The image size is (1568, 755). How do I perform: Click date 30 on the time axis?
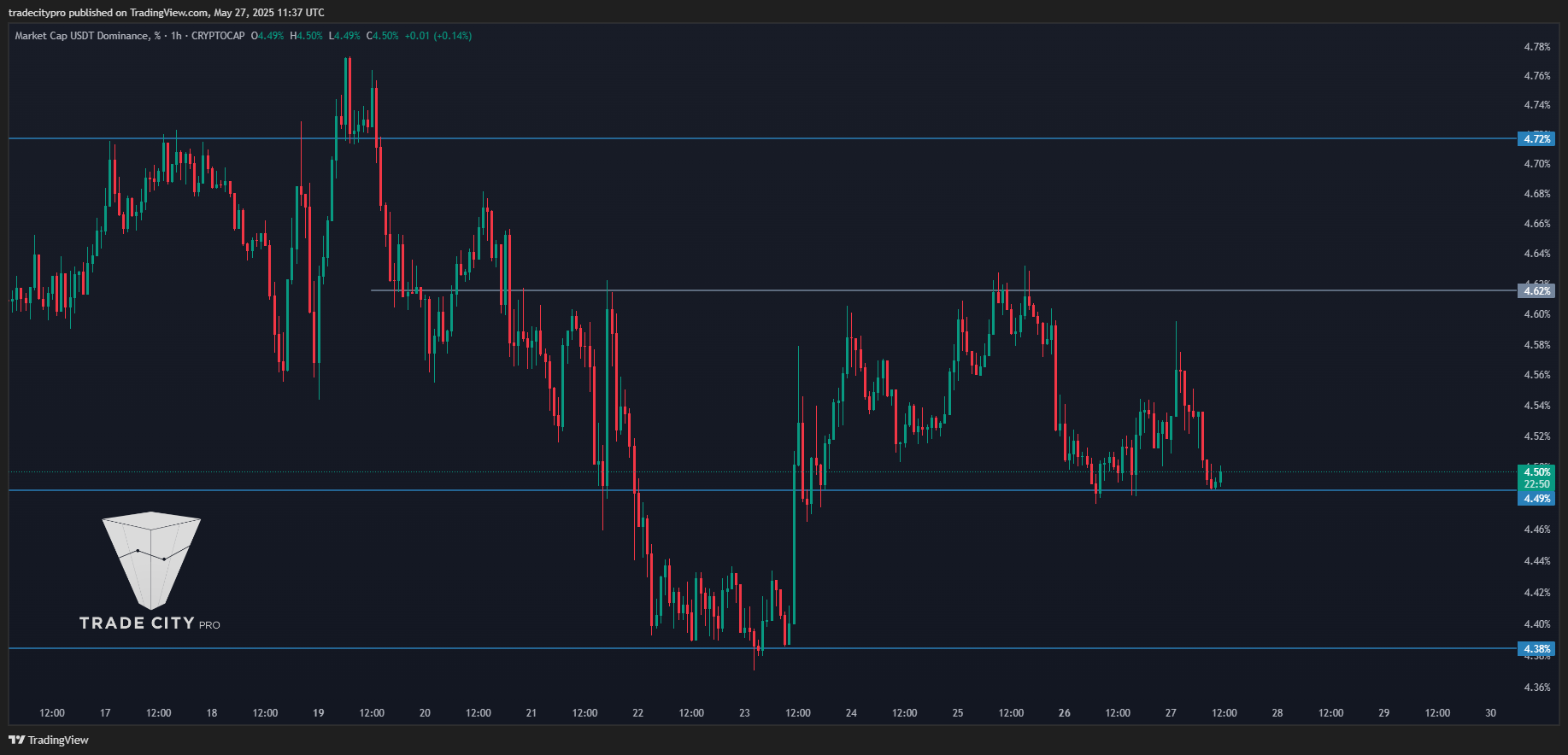pyautogui.click(x=1491, y=713)
